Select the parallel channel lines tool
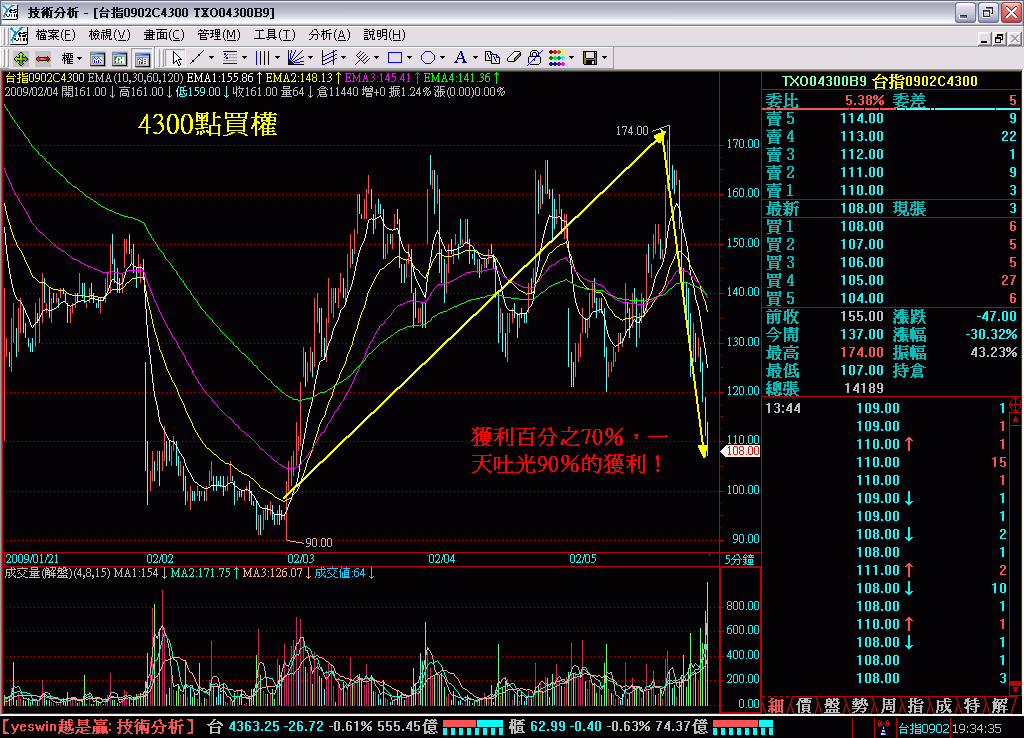 [x=329, y=58]
